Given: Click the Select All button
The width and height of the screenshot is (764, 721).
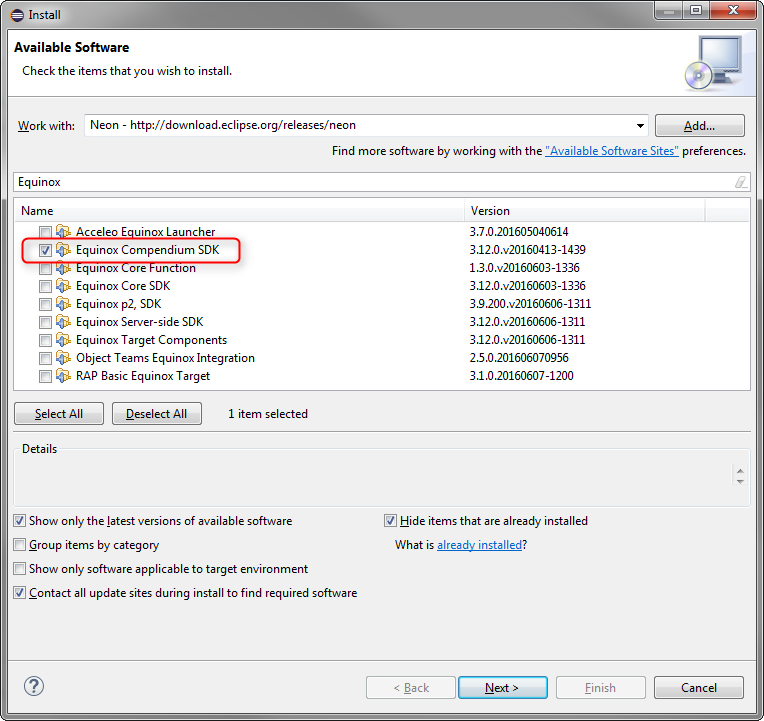Looking at the screenshot, I should [x=59, y=414].
